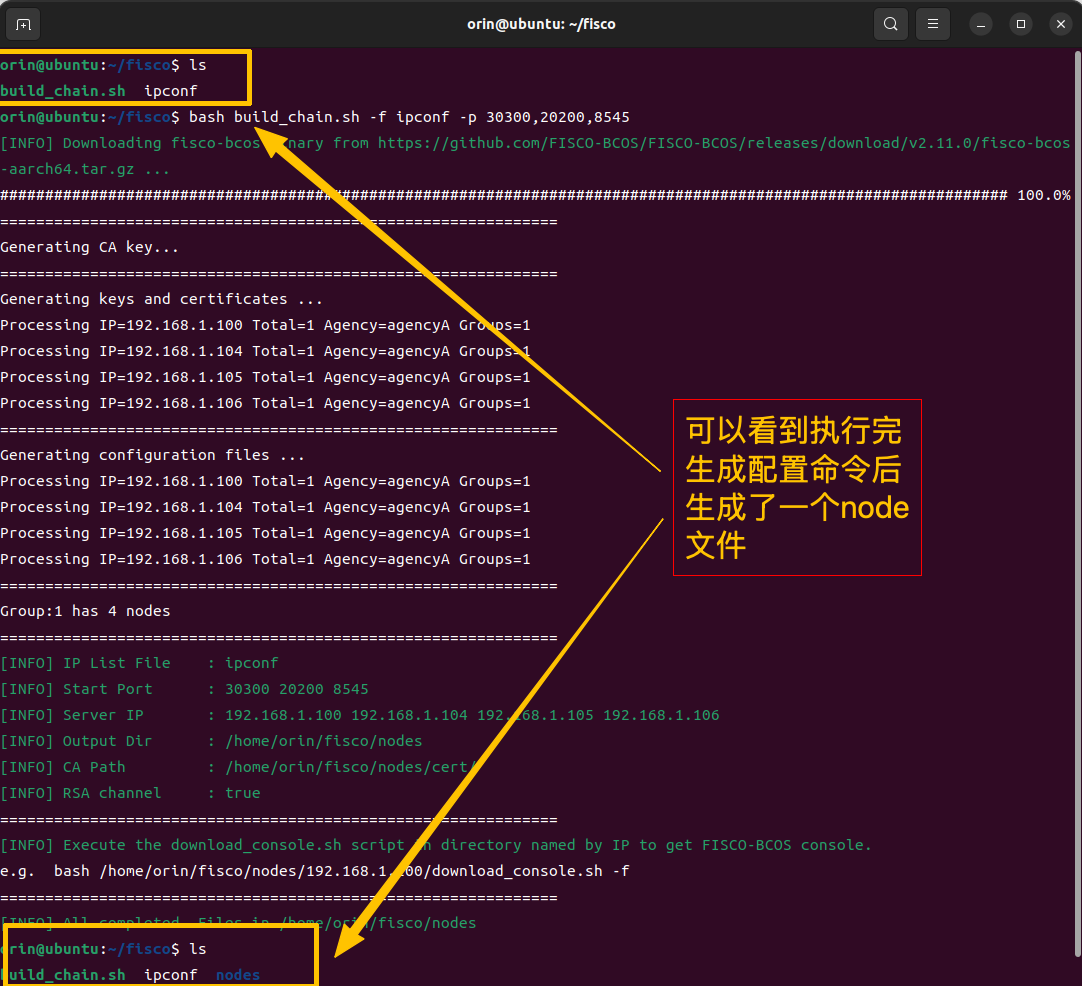1082x986 pixels.
Task: Click 'build_chain.sh' in the first ls output
Action: pos(63,91)
